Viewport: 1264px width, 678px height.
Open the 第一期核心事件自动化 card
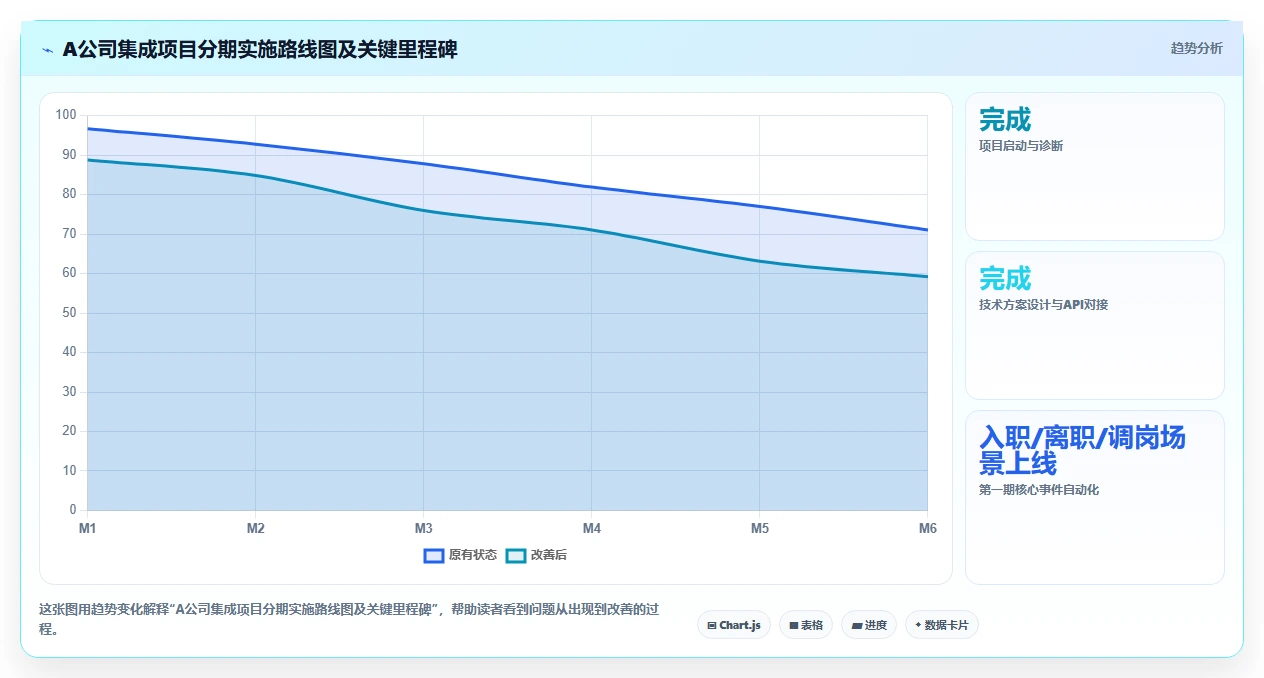[x=1095, y=497]
